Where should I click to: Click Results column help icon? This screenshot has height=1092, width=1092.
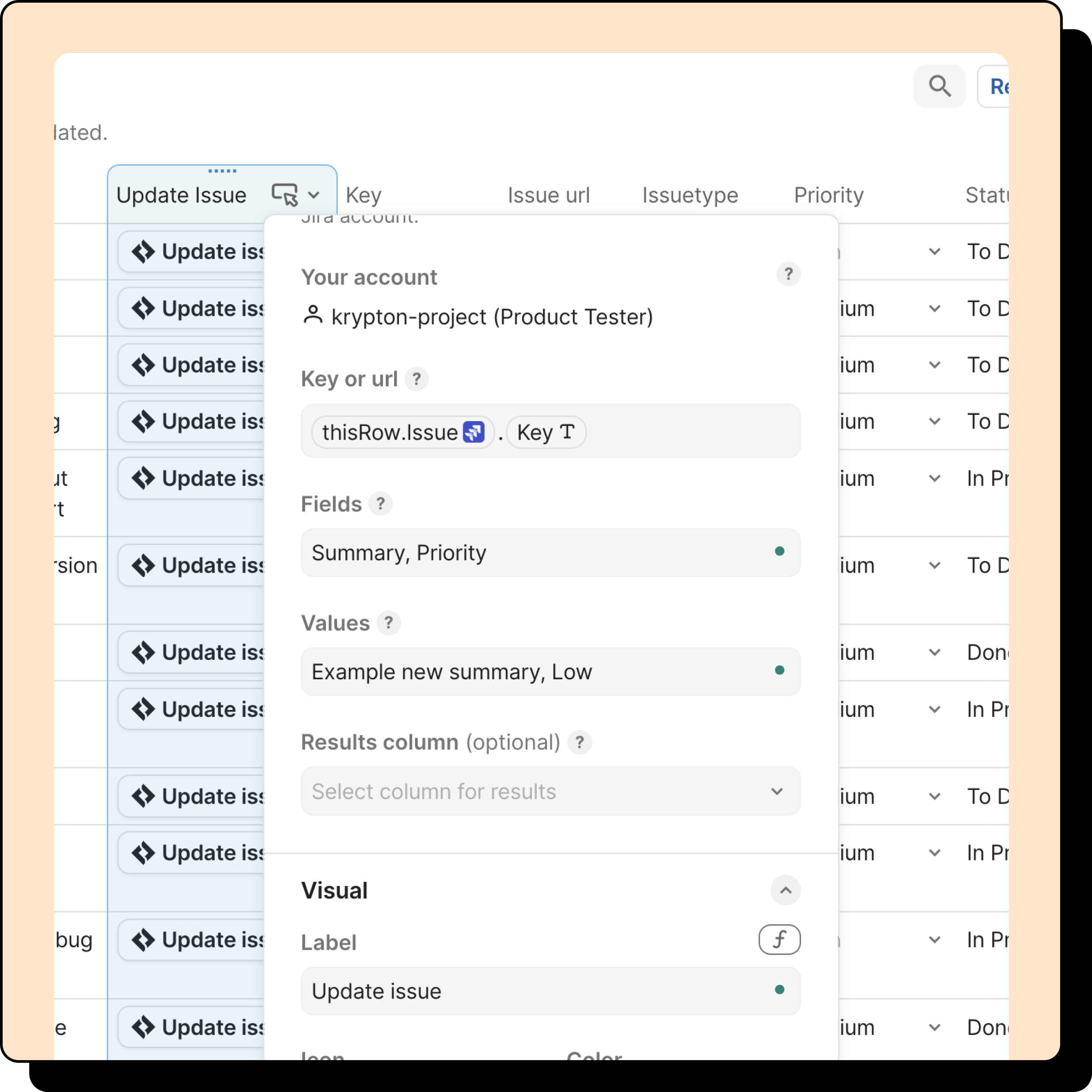click(x=579, y=742)
